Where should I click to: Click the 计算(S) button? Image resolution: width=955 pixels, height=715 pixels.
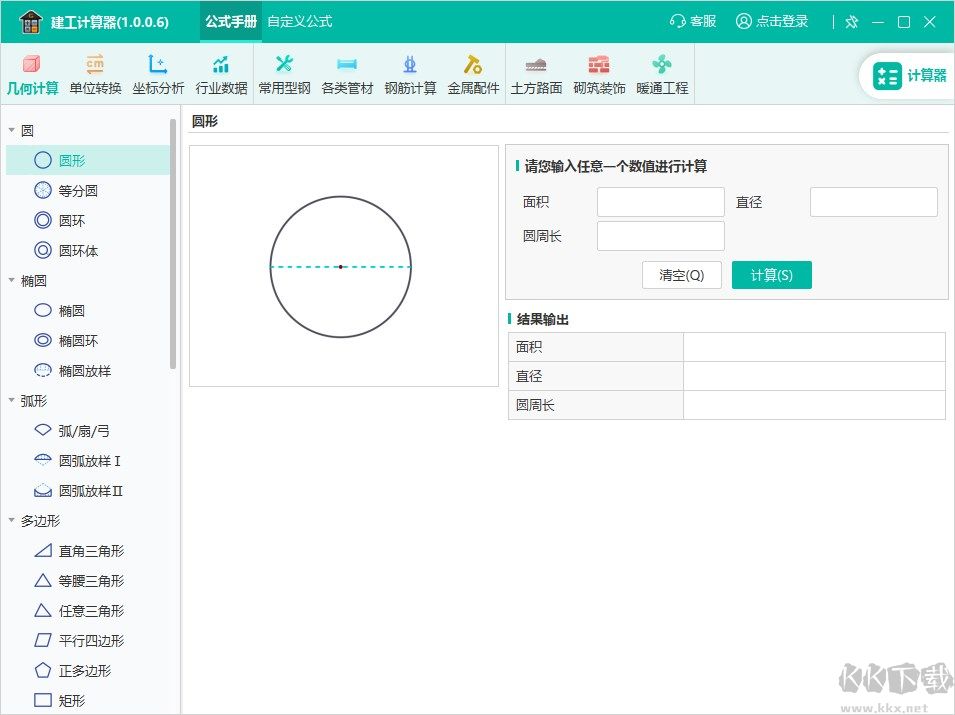click(771, 274)
